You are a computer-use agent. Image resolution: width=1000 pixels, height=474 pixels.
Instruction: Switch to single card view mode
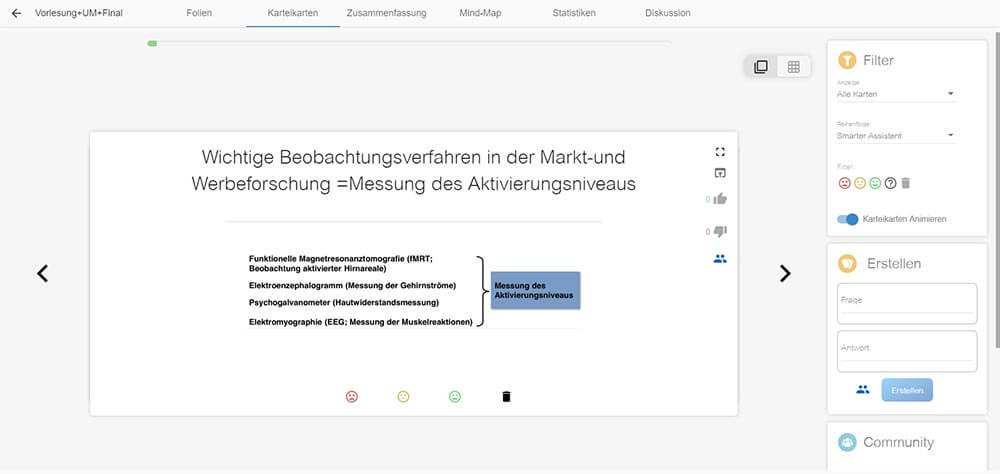click(761, 67)
